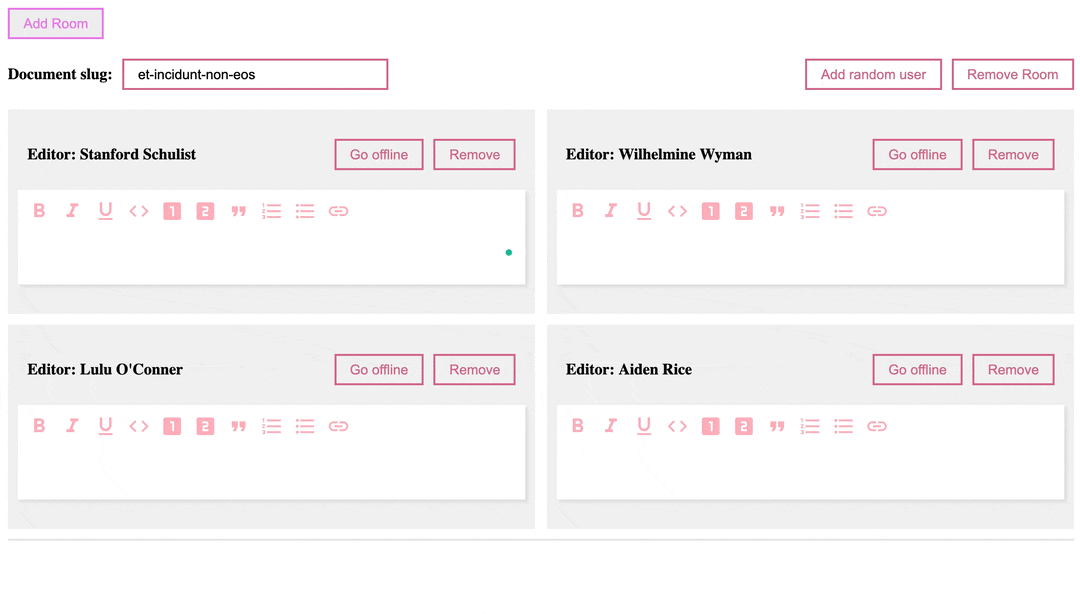
Task: Insert link in Wilhelmine Wyman's editor
Action: 877,211
